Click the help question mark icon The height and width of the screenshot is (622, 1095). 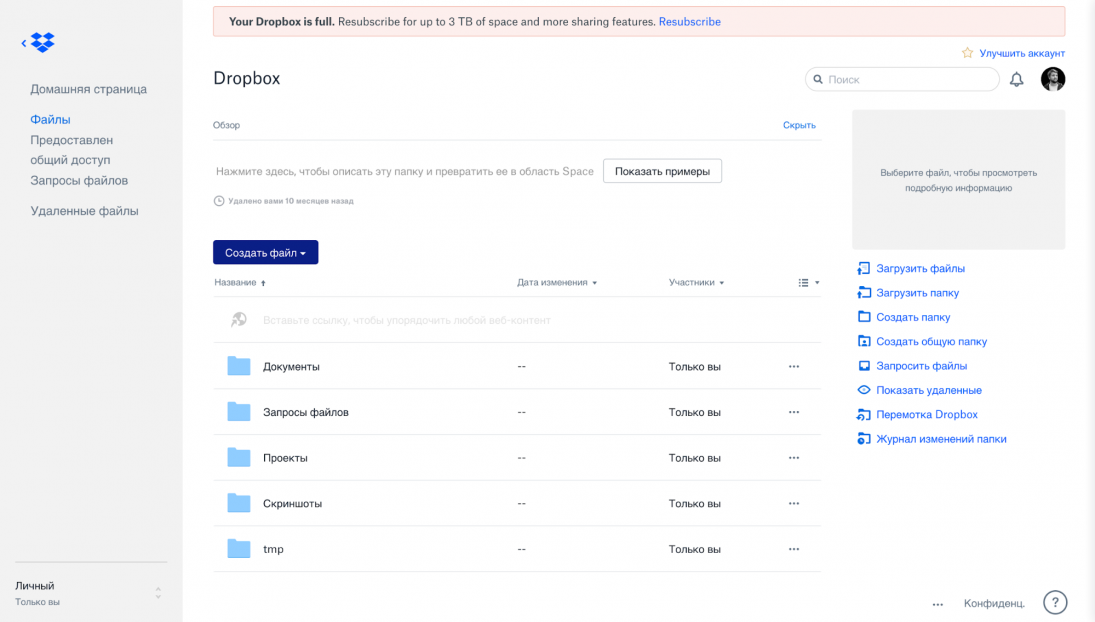point(1054,602)
